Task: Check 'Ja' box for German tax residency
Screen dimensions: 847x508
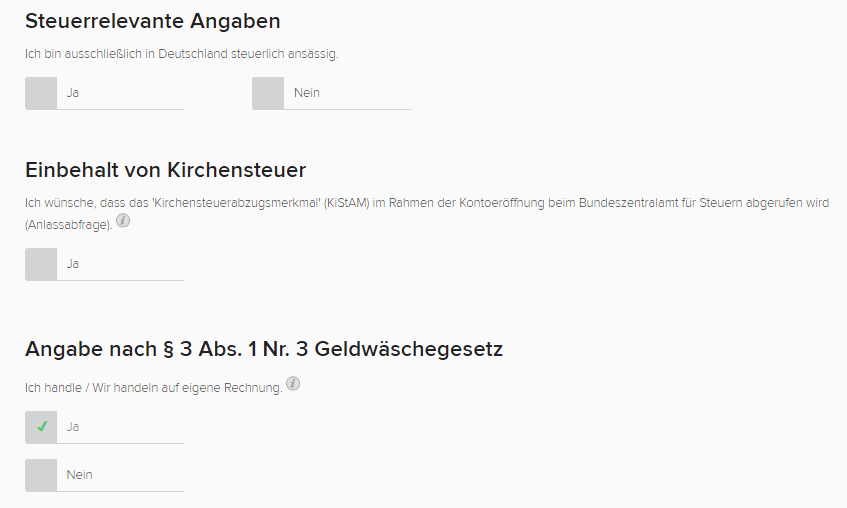Action: 41,93
